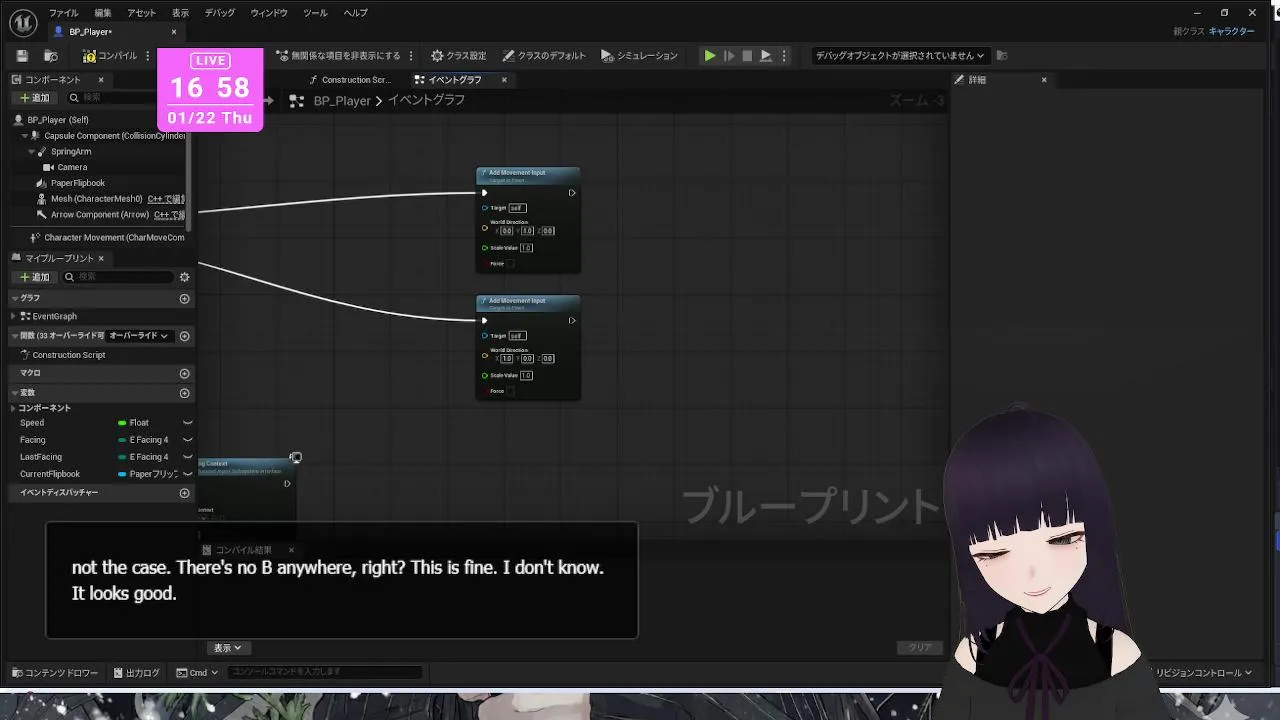Image resolution: width=1280 pixels, height=720 pixels.
Task: Open Browse to asset in Content Browser
Action: [x=51, y=56]
